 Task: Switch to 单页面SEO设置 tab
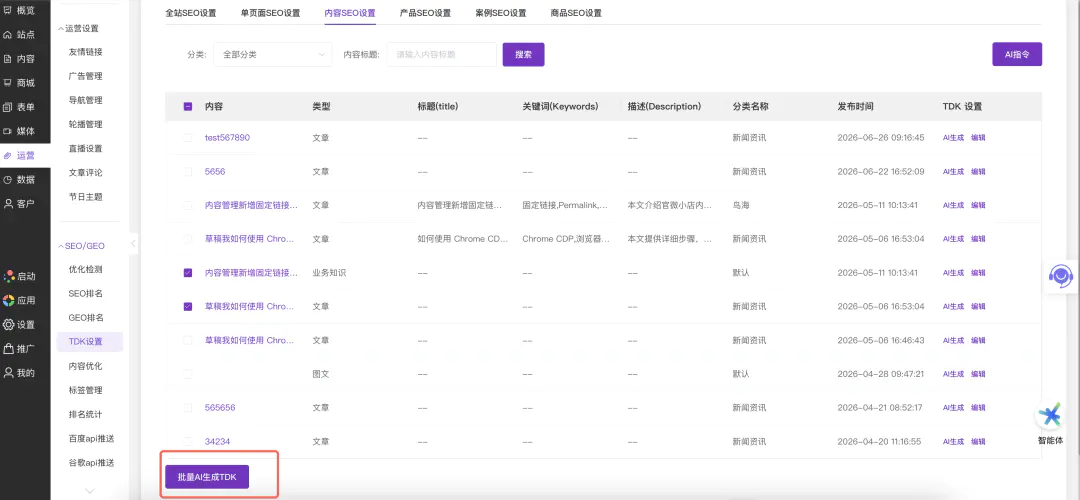click(270, 13)
